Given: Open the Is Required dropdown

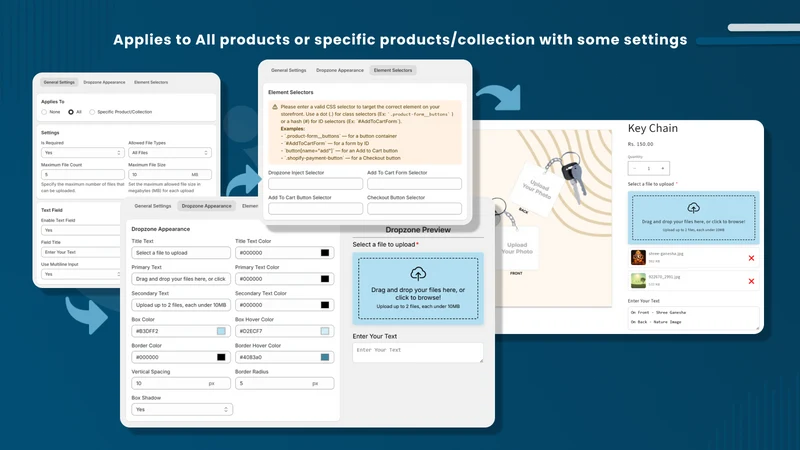Looking at the screenshot, I should tap(83, 153).
